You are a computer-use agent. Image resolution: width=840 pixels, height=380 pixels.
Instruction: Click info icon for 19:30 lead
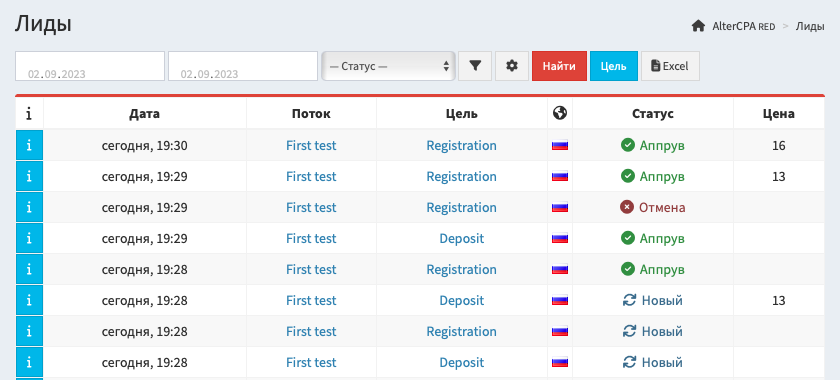[29, 145]
